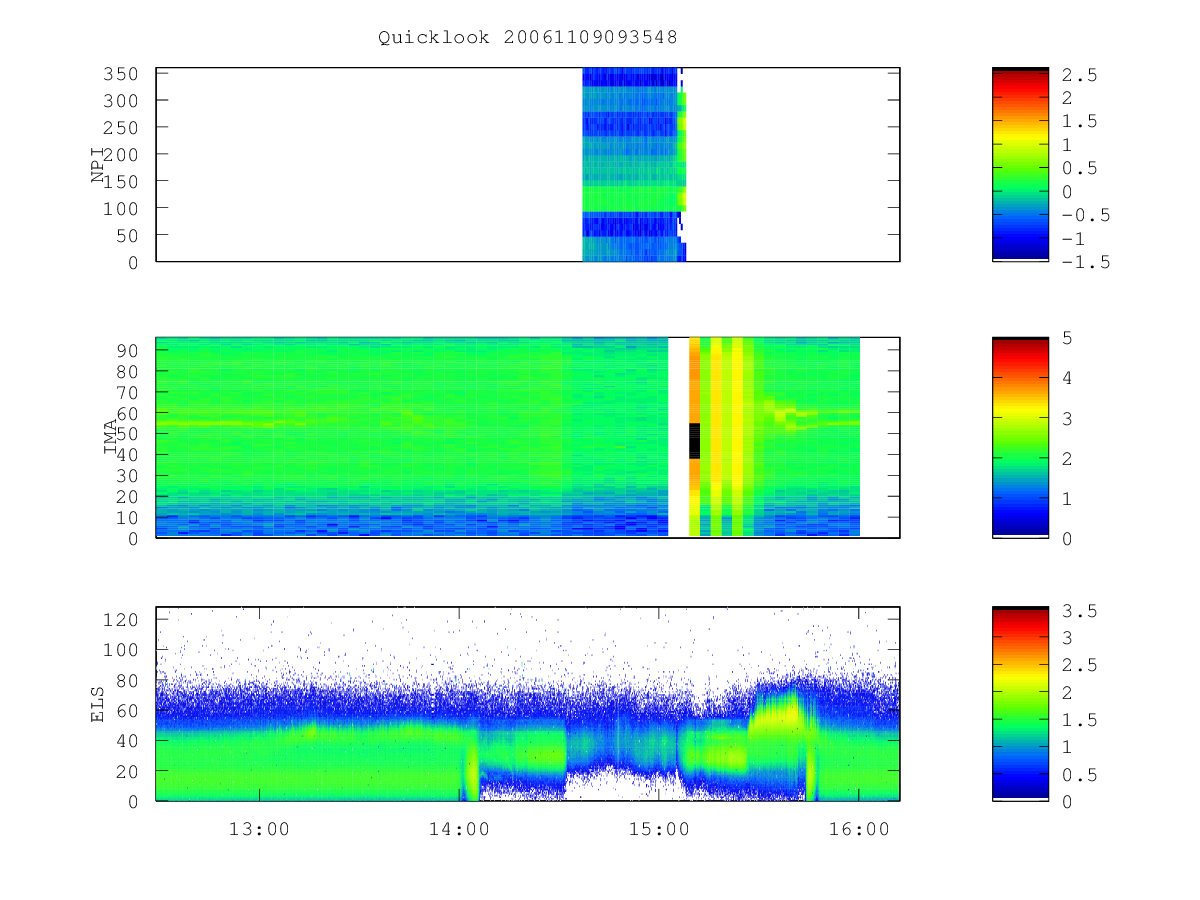Click the NPI colorbar gradient strip

coord(1020,165)
